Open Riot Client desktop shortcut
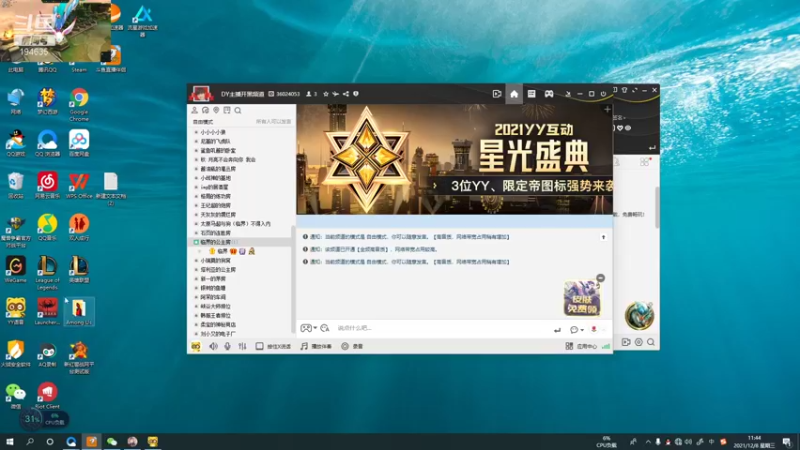The image size is (800, 450). (47, 396)
